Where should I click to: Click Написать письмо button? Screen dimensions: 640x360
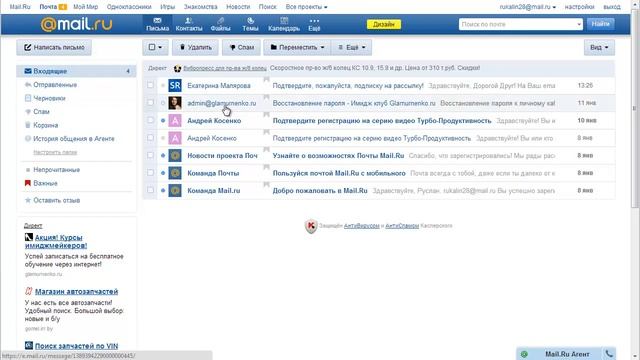pyautogui.click(x=54, y=47)
